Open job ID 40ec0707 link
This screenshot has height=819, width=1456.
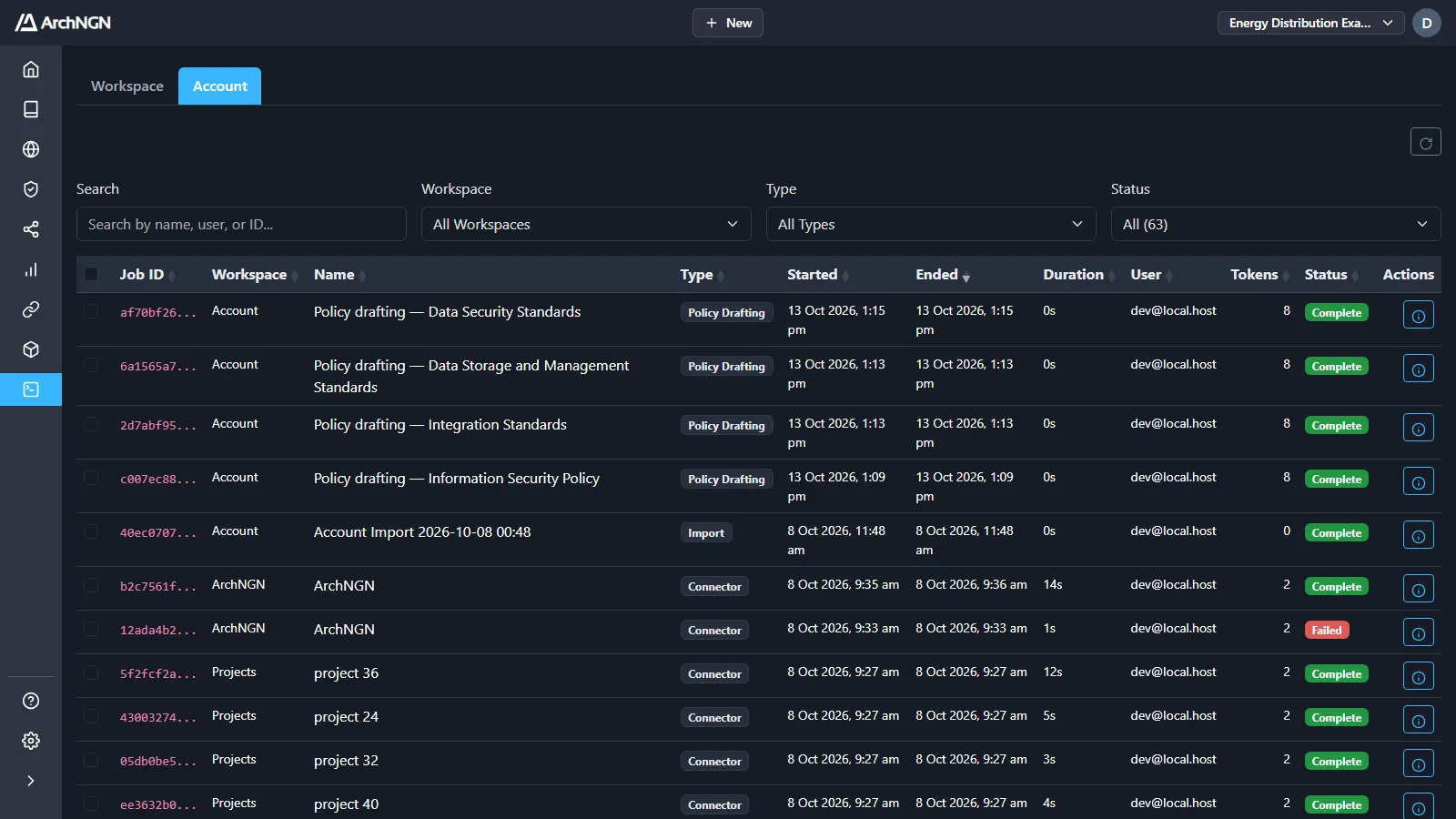(158, 532)
